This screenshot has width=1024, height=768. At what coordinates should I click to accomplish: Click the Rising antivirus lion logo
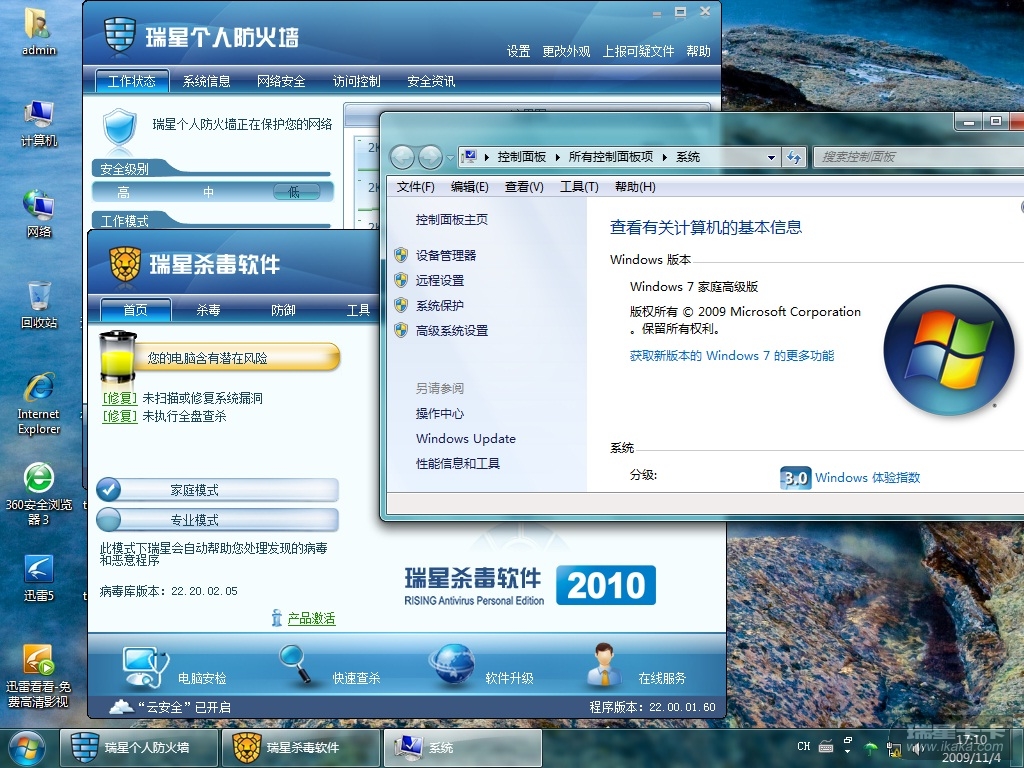click(x=125, y=264)
